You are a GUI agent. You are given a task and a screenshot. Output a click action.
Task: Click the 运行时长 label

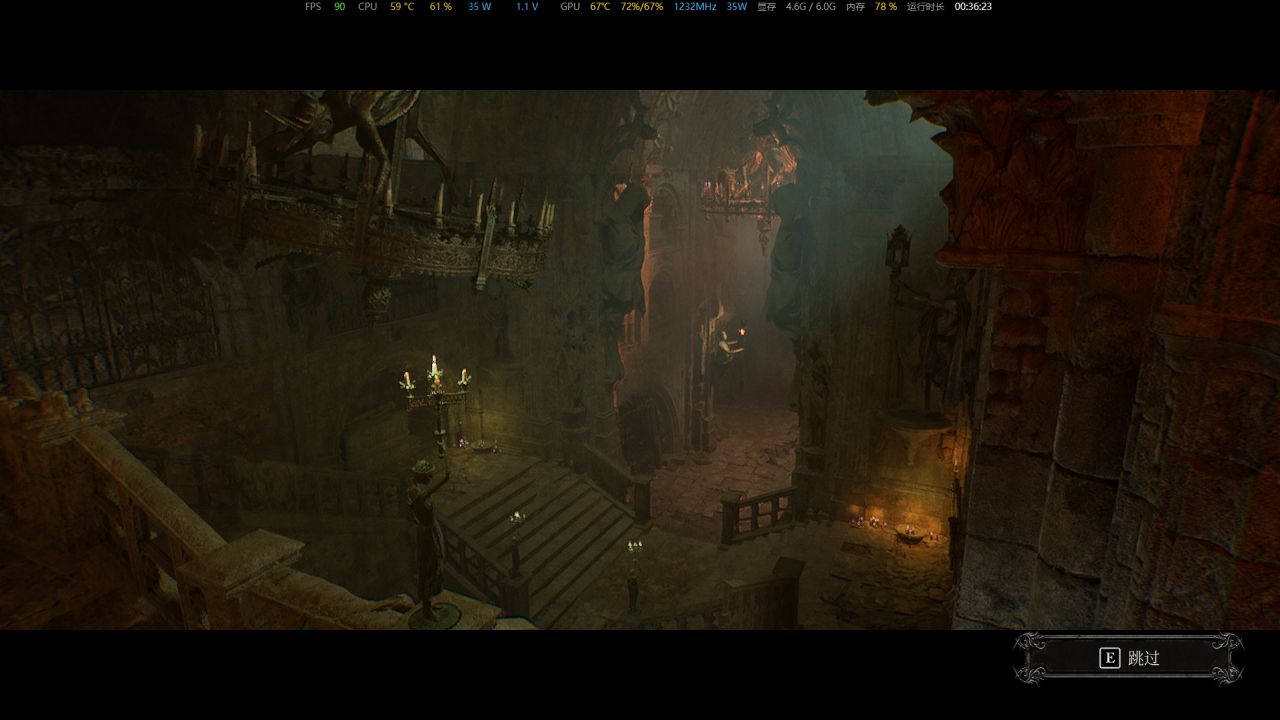[926, 7]
